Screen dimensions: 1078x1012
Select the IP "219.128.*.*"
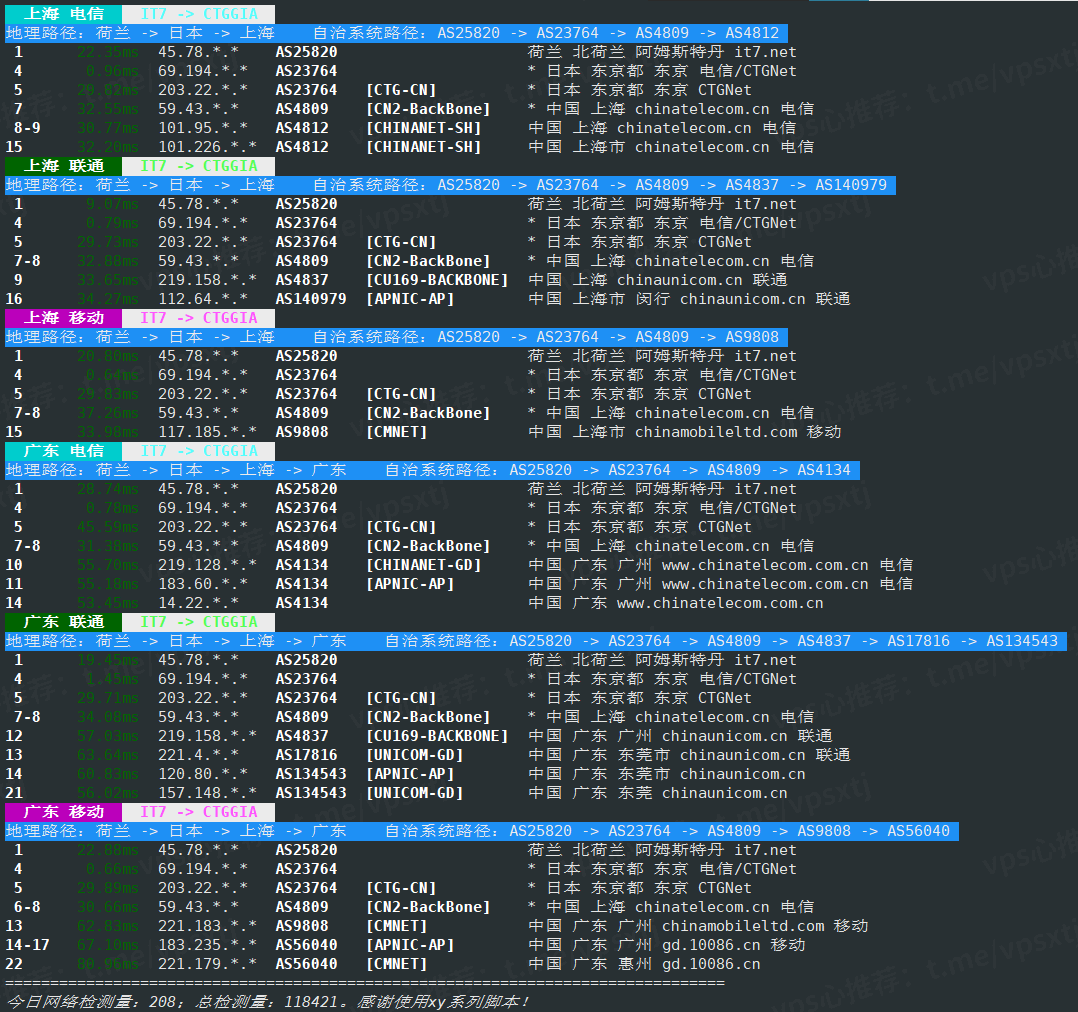point(208,565)
